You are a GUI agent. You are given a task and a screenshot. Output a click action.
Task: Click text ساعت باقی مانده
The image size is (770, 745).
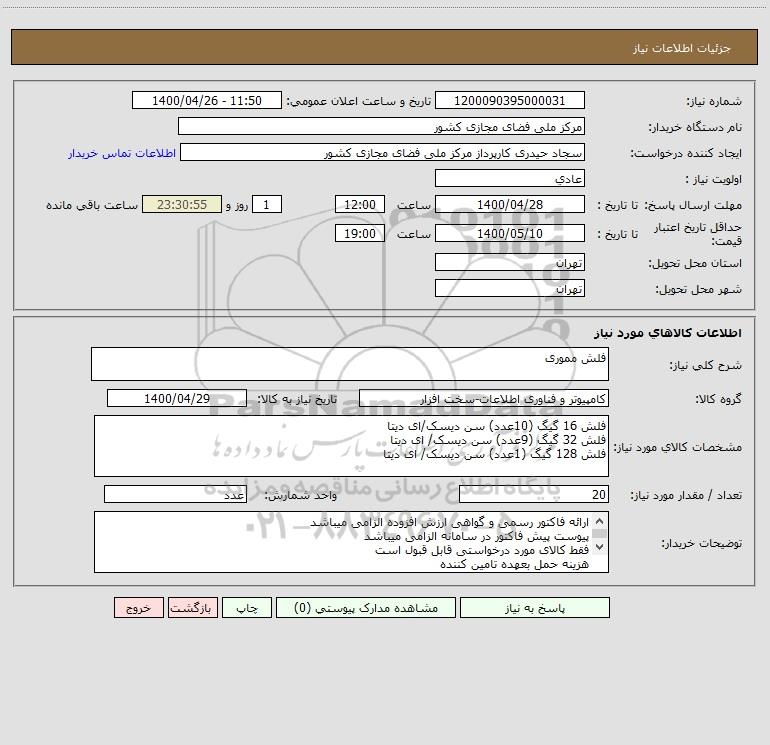pyautogui.click(x=92, y=205)
